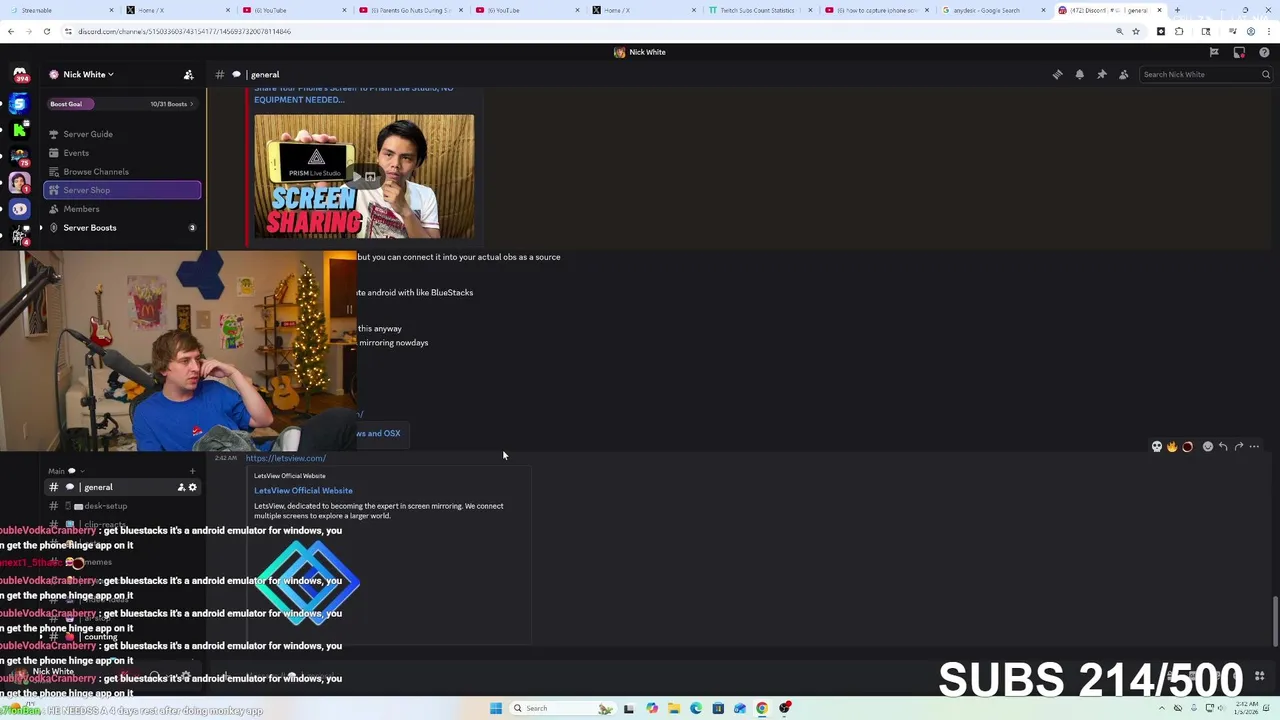The image size is (1280, 720).
Task: Add fire reaction to hovered message
Action: 1172,447
